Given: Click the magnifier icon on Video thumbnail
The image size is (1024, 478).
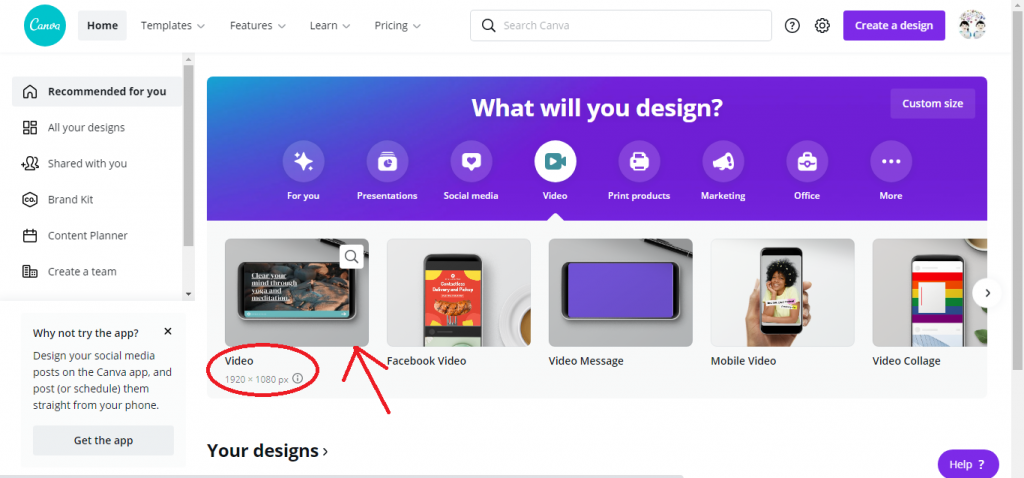Looking at the screenshot, I should coord(352,257).
